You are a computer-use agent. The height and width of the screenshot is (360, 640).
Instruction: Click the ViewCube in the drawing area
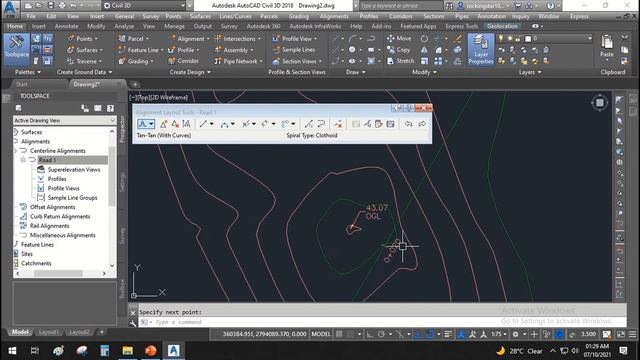point(600,103)
